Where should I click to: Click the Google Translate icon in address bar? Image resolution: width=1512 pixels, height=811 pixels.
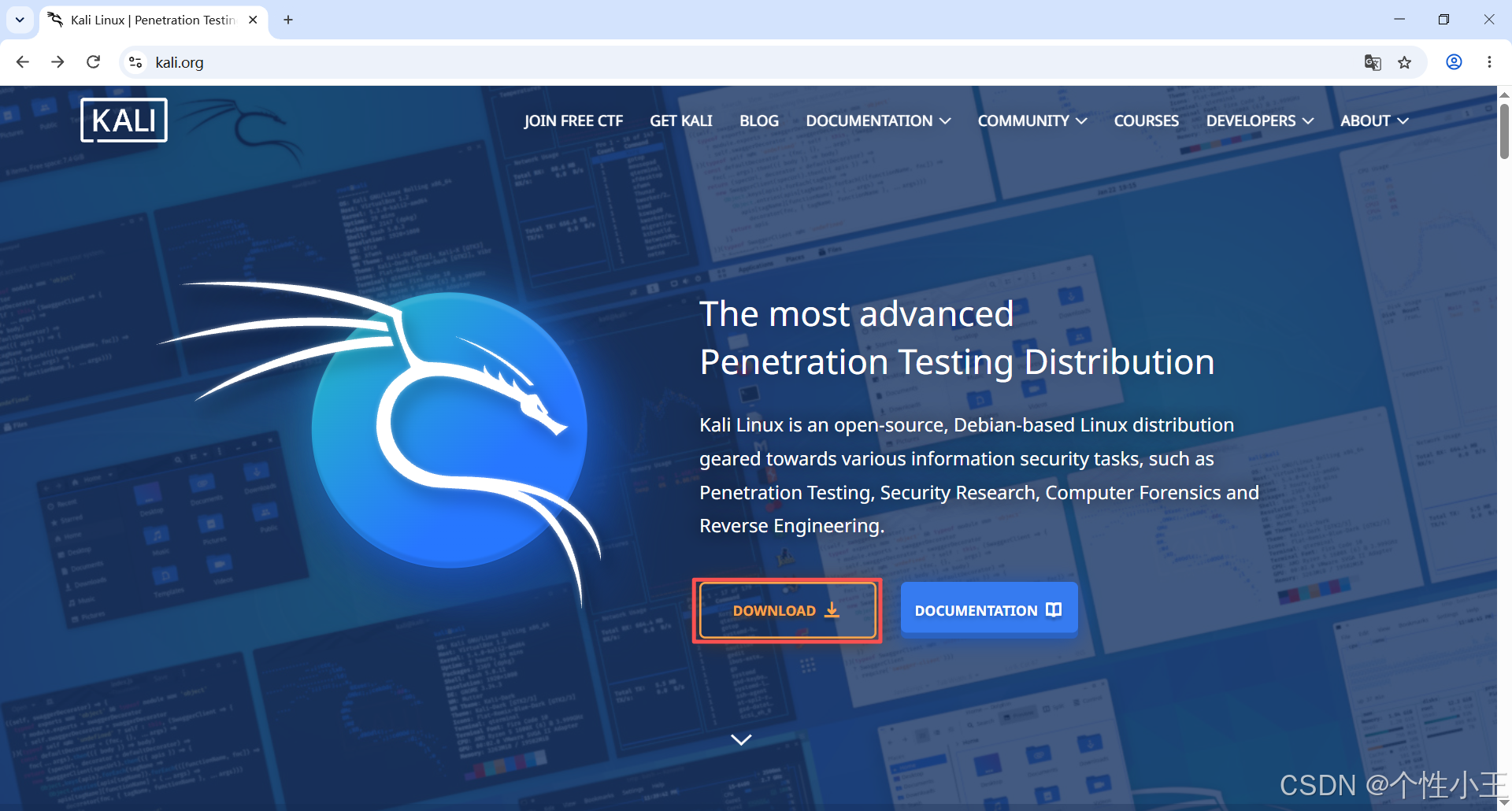pyautogui.click(x=1373, y=62)
